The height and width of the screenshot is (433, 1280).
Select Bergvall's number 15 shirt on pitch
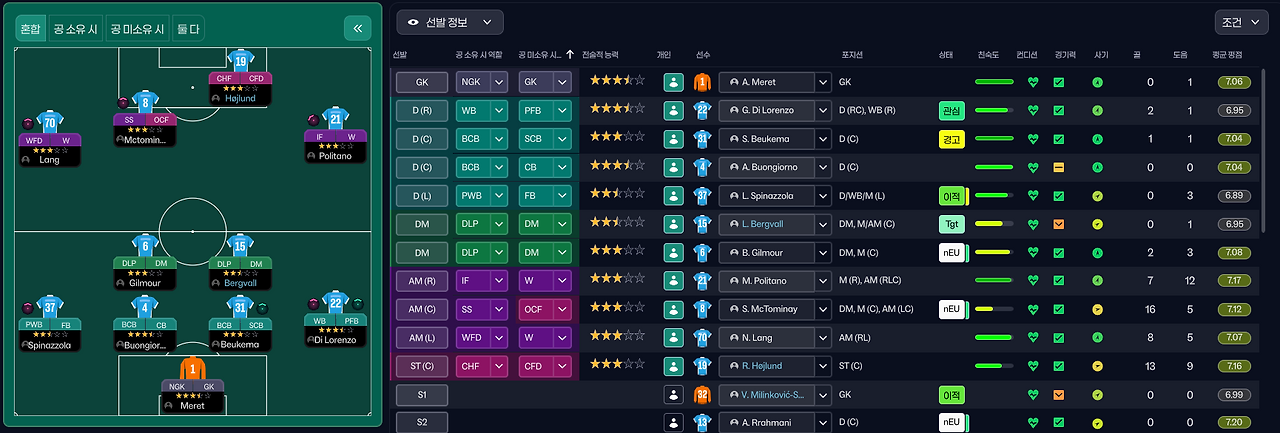(240, 246)
